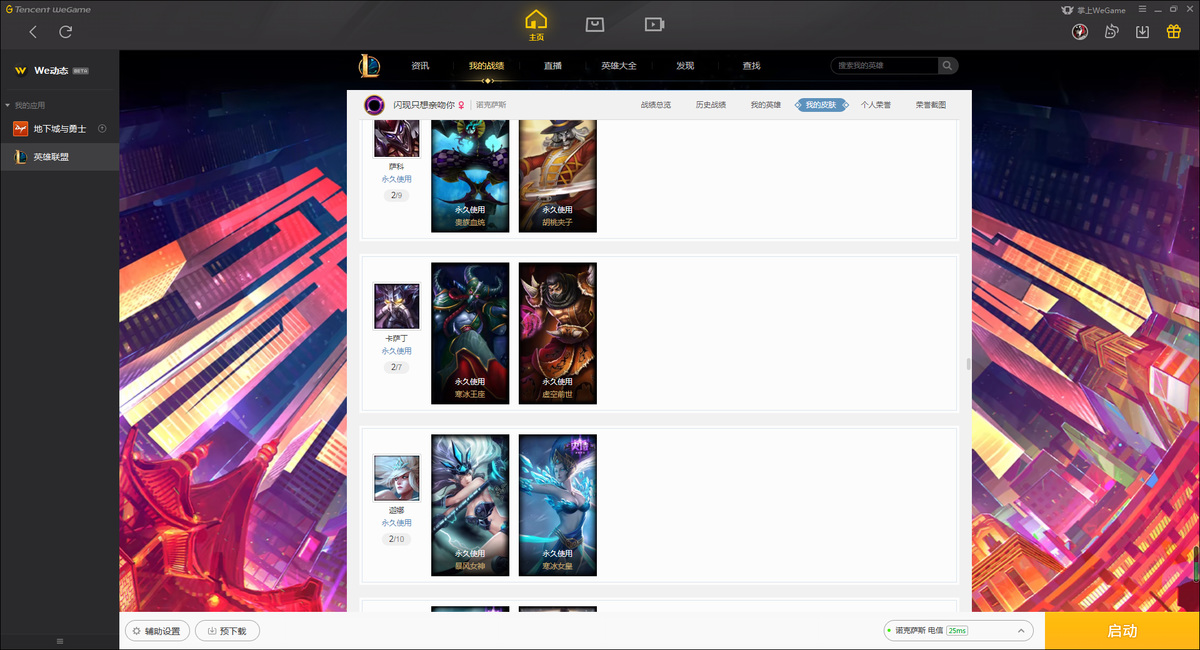
Task: Open the user avatar in the top right
Action: coord(1079,32)
